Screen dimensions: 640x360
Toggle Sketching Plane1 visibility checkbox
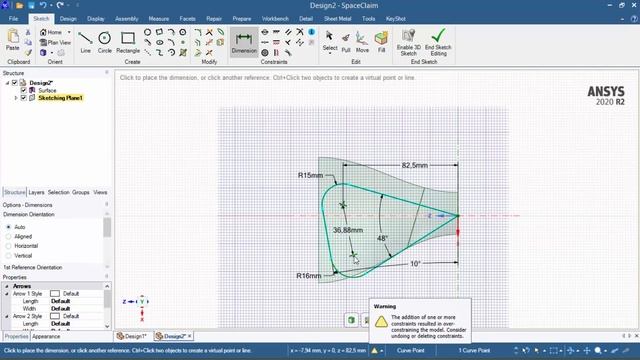pyautogui.click(x=24, y=98)
